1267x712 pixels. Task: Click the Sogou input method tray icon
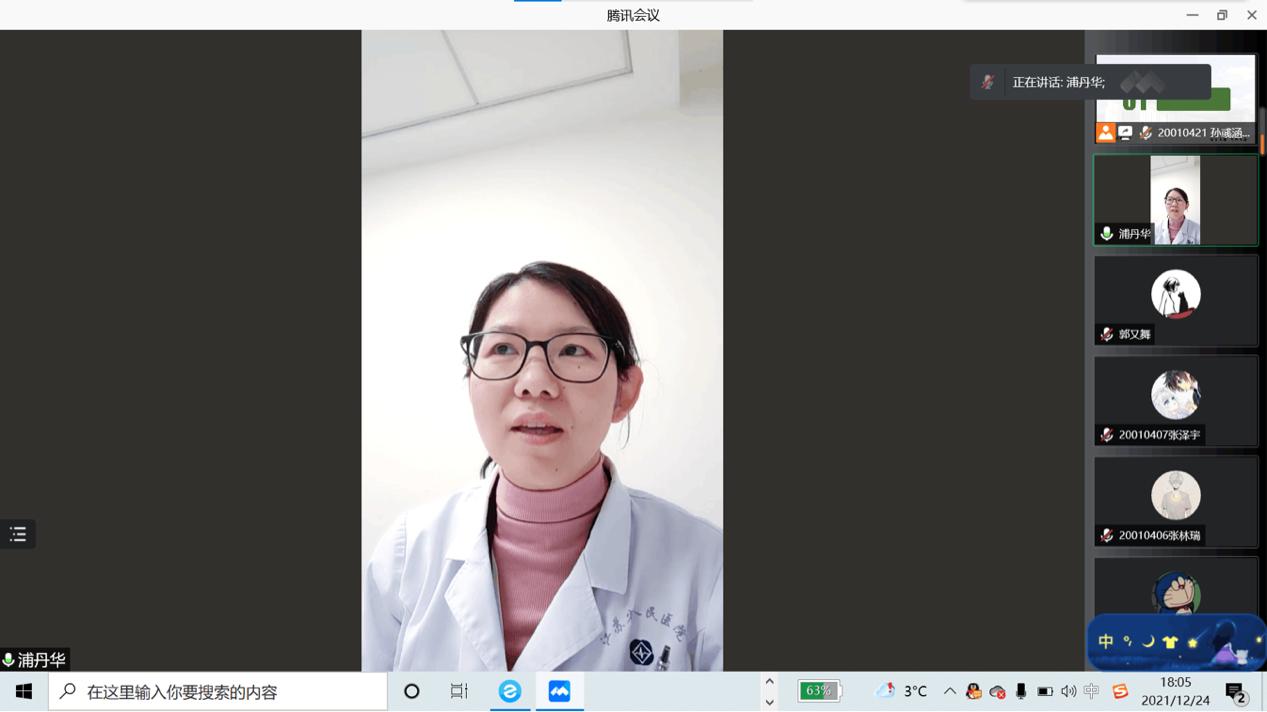click(1120, 691)
